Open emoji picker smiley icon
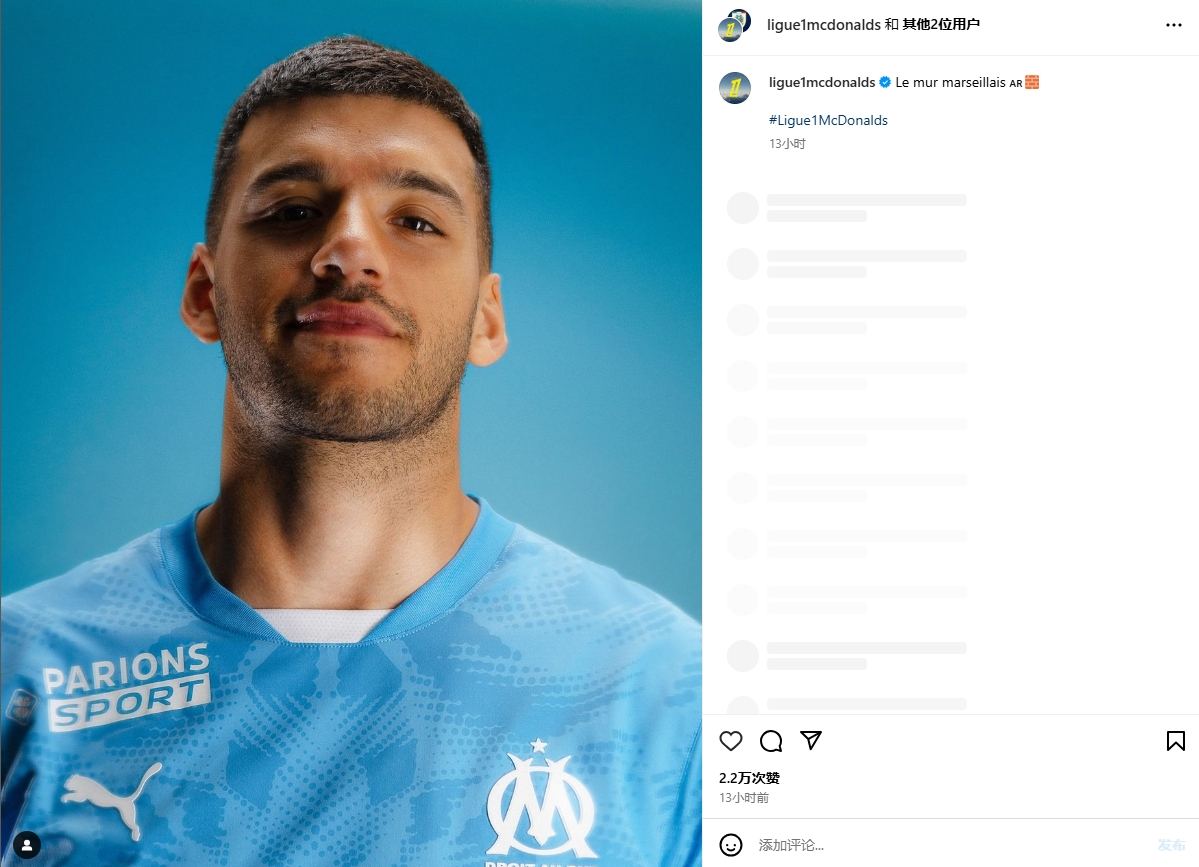The height and width of the screenshot is (867, 1199). pos(731,845)
